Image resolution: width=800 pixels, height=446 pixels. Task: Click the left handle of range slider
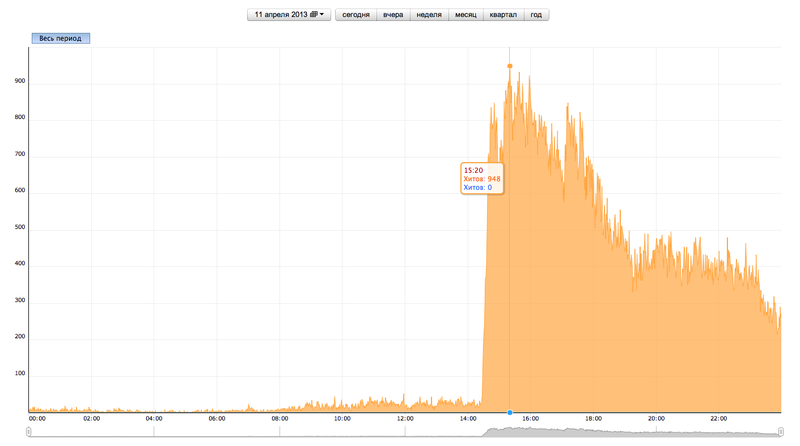tap(29, 432)
